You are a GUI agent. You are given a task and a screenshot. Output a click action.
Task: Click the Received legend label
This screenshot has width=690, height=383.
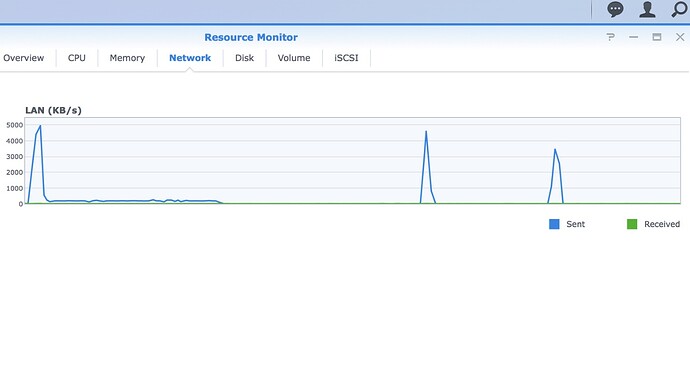click(662, 224)
